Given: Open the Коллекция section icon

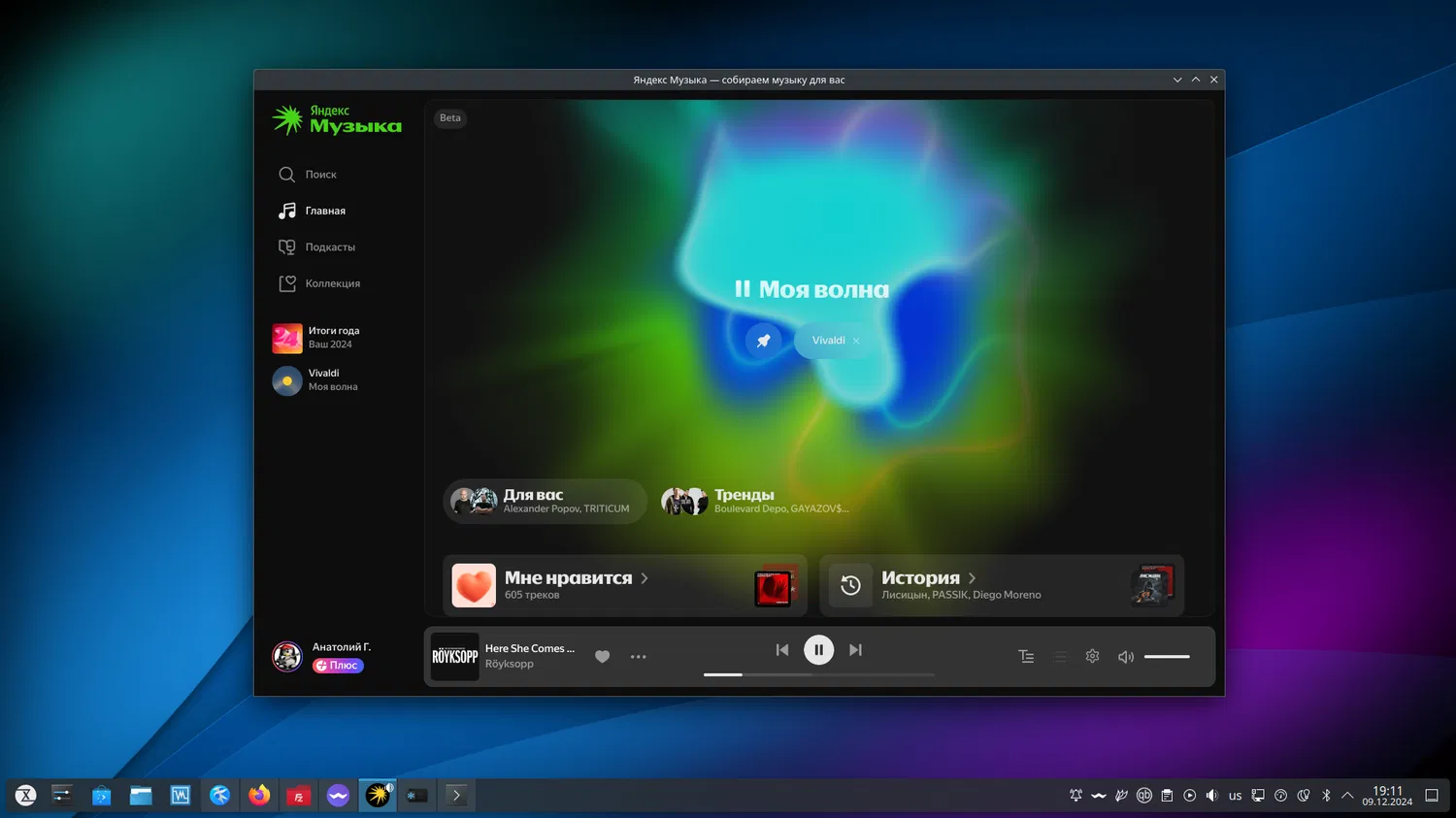Looking at the screenshot, I should pyautogui.click(x=287, y=282).
